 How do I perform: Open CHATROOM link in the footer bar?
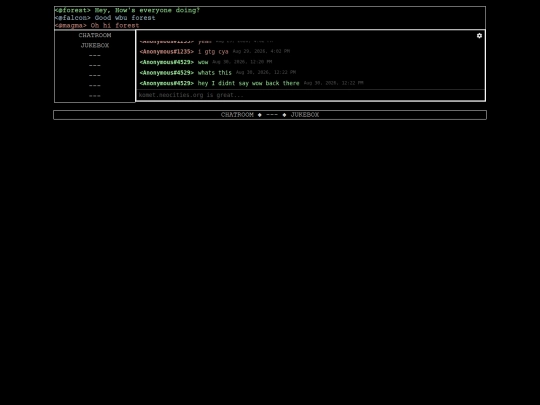click(237, 115)
